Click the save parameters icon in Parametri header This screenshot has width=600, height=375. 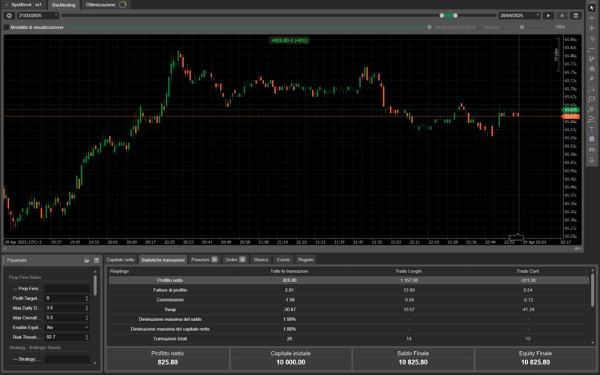click(96, 260)
